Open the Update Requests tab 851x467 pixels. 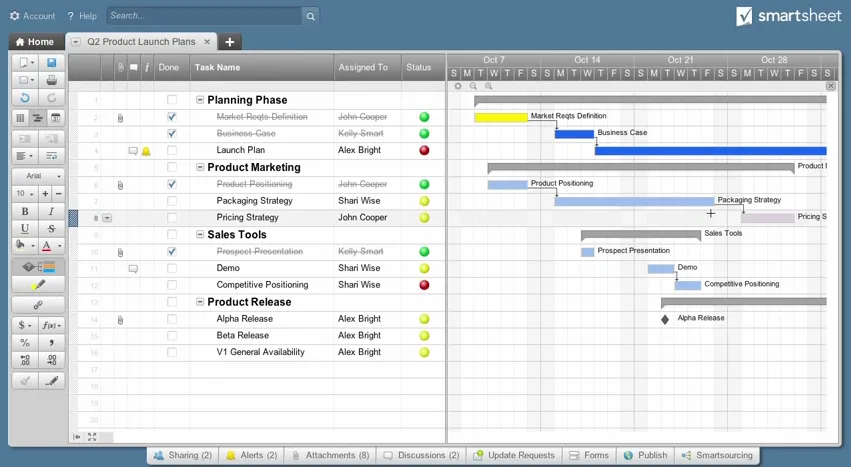coord(514,456)
